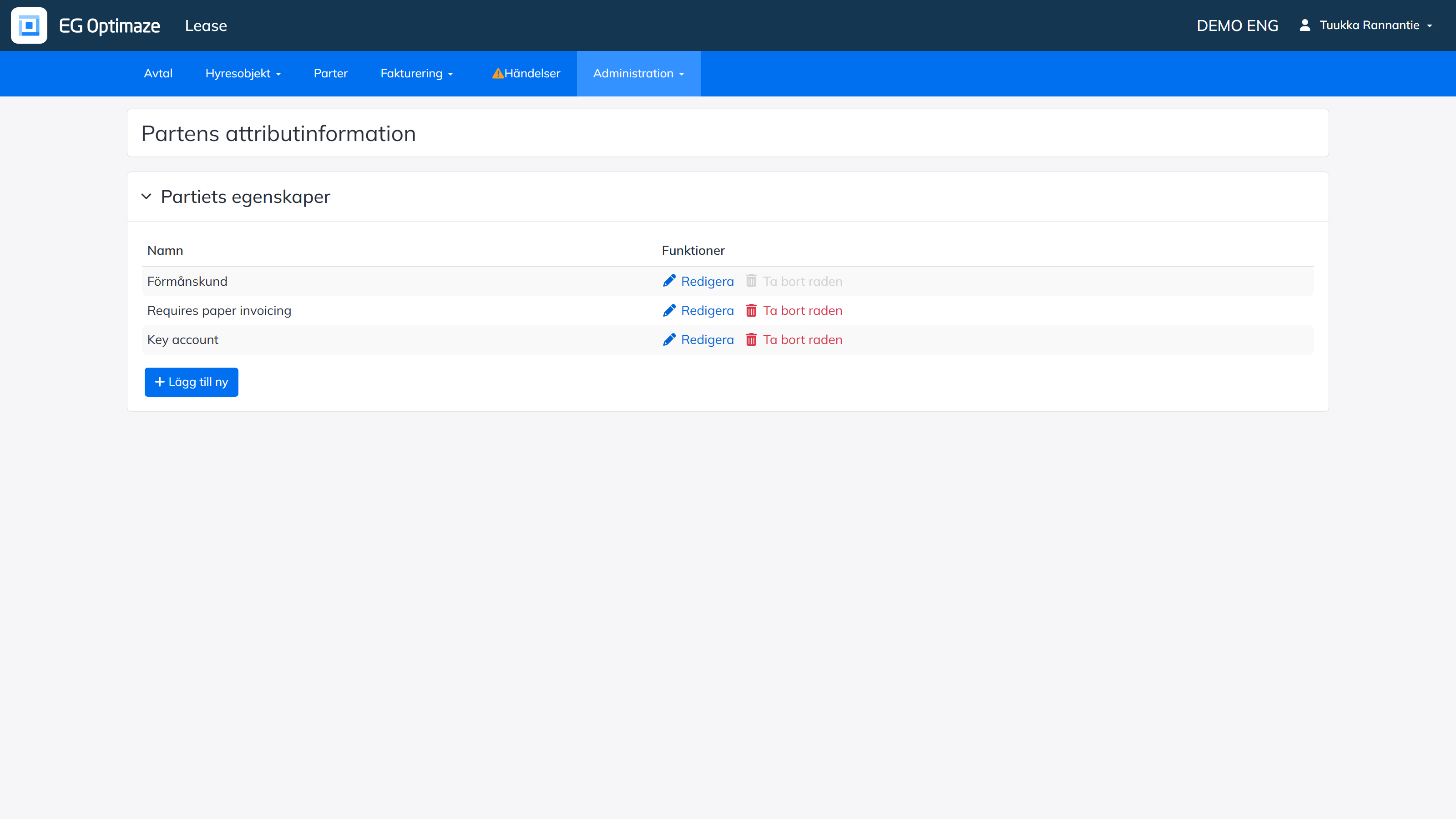This screenshot has width=1456, height=819.
Task: Open the Händelser menu item
Action: click(526, 73)
